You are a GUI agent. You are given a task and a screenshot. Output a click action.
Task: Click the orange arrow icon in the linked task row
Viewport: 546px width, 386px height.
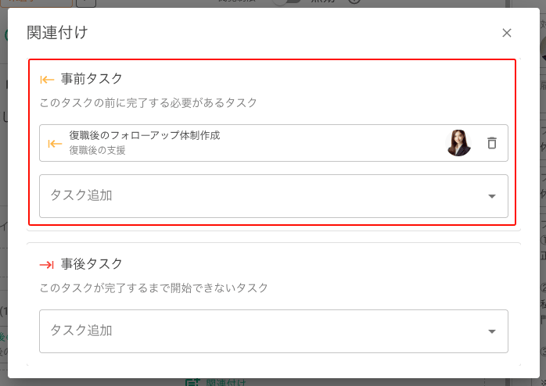pos(55,143)
